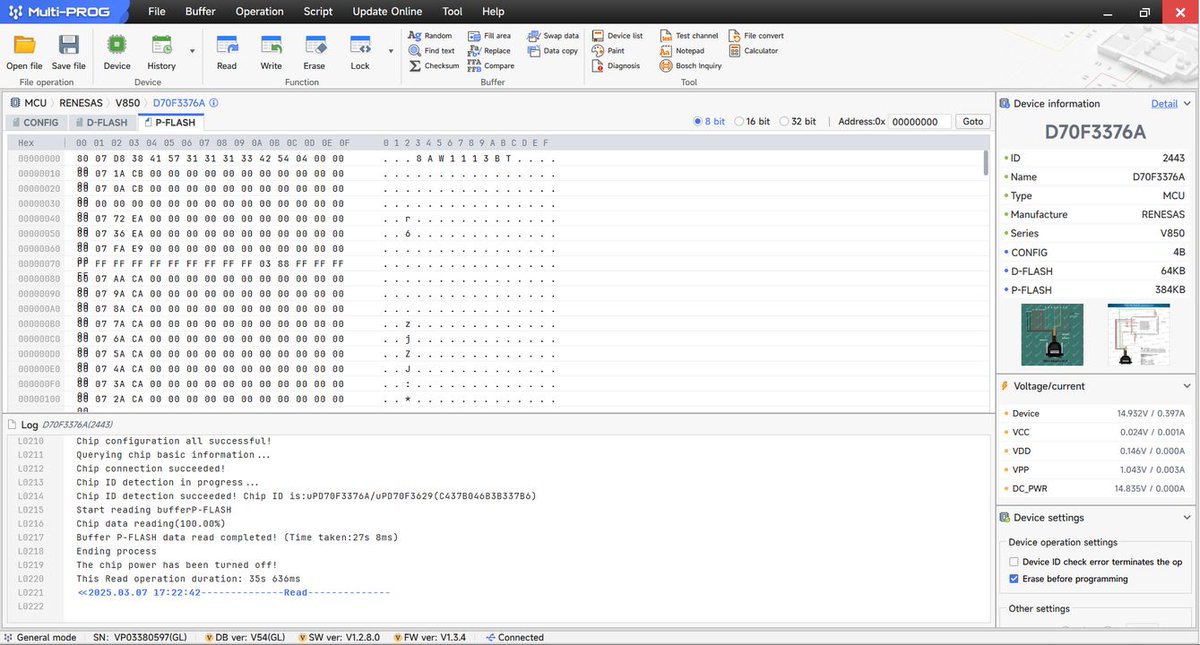This screenshot has width=1200, height=645.
Task: Click the Address input field
Action: [920, 121]
